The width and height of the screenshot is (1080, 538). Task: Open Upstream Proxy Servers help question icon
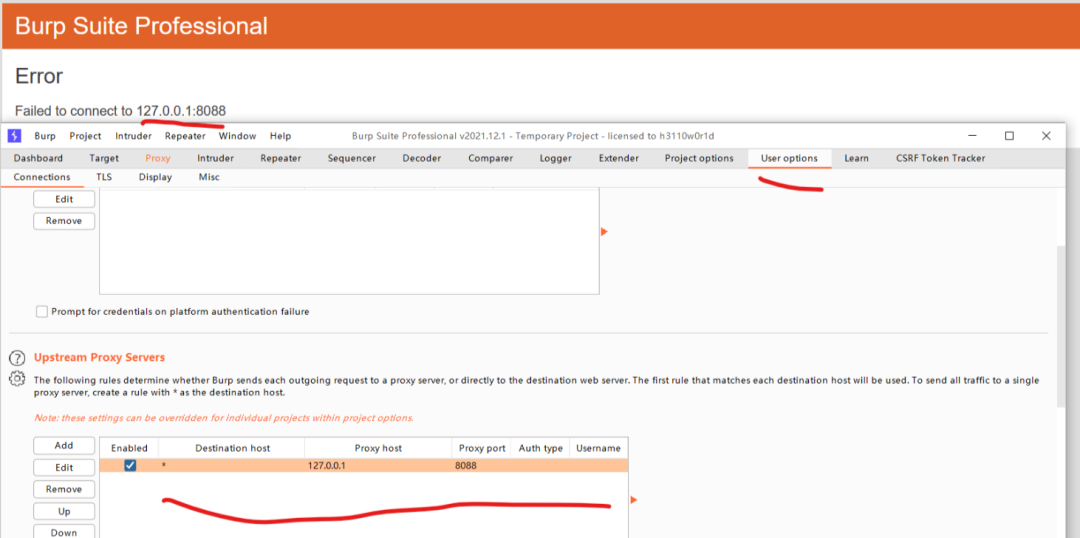pyautogui.click(x=17, y=358)
